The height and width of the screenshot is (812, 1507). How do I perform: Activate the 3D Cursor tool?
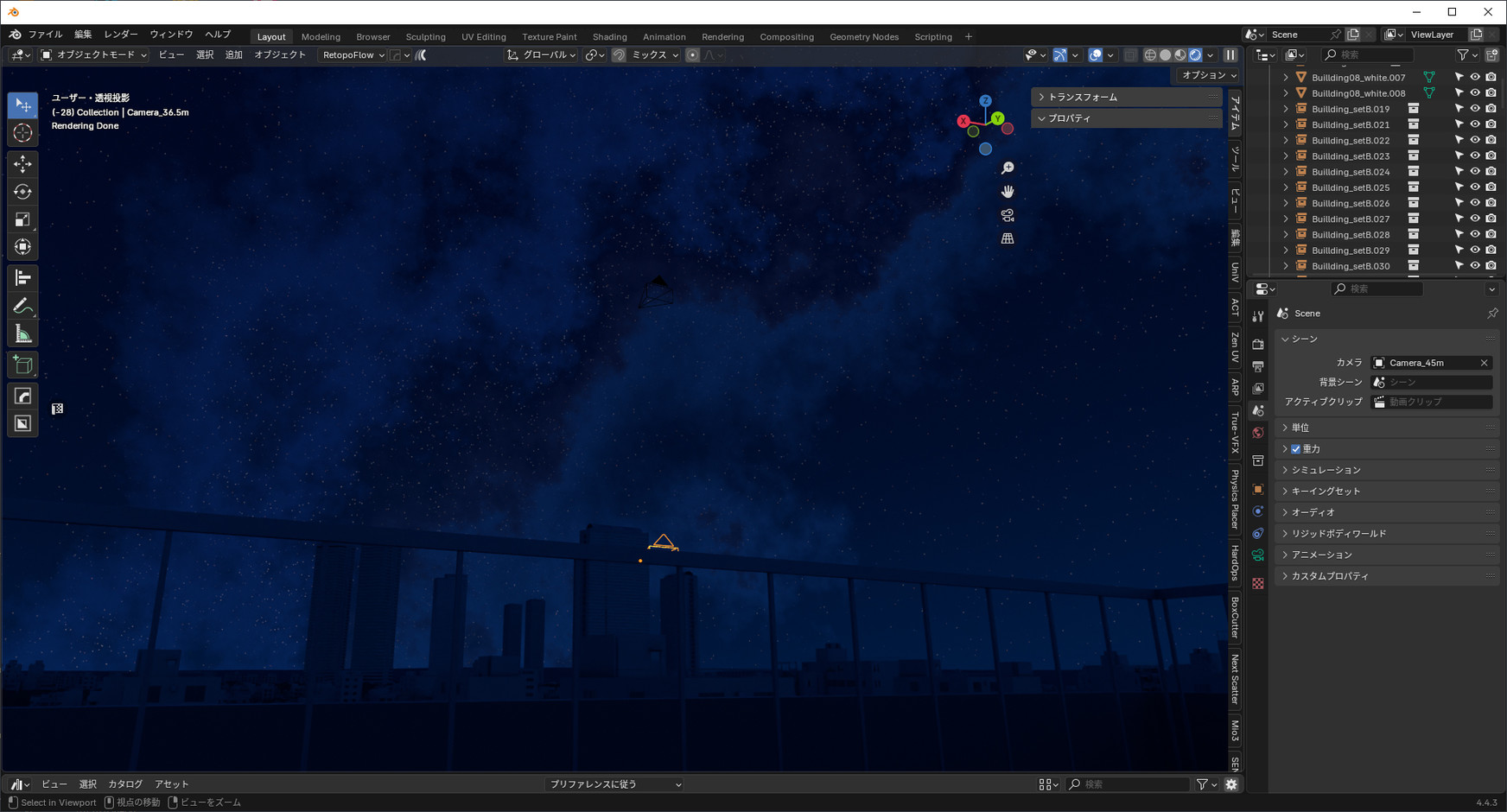(x=23, y=133)
